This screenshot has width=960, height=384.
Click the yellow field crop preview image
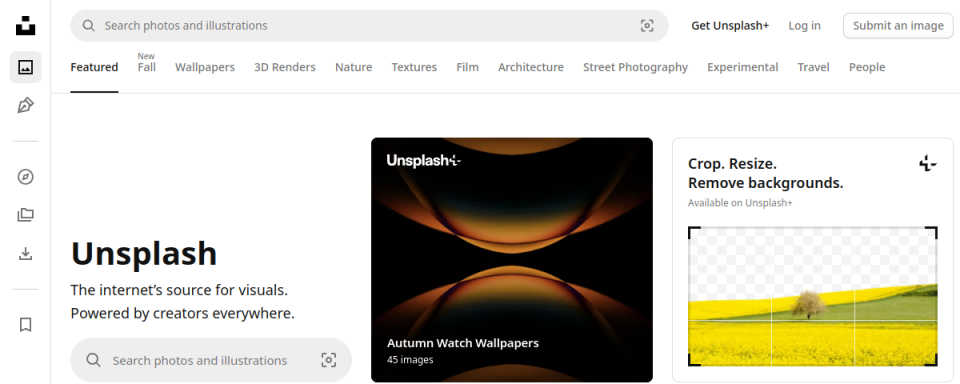(x=812, y=296)
